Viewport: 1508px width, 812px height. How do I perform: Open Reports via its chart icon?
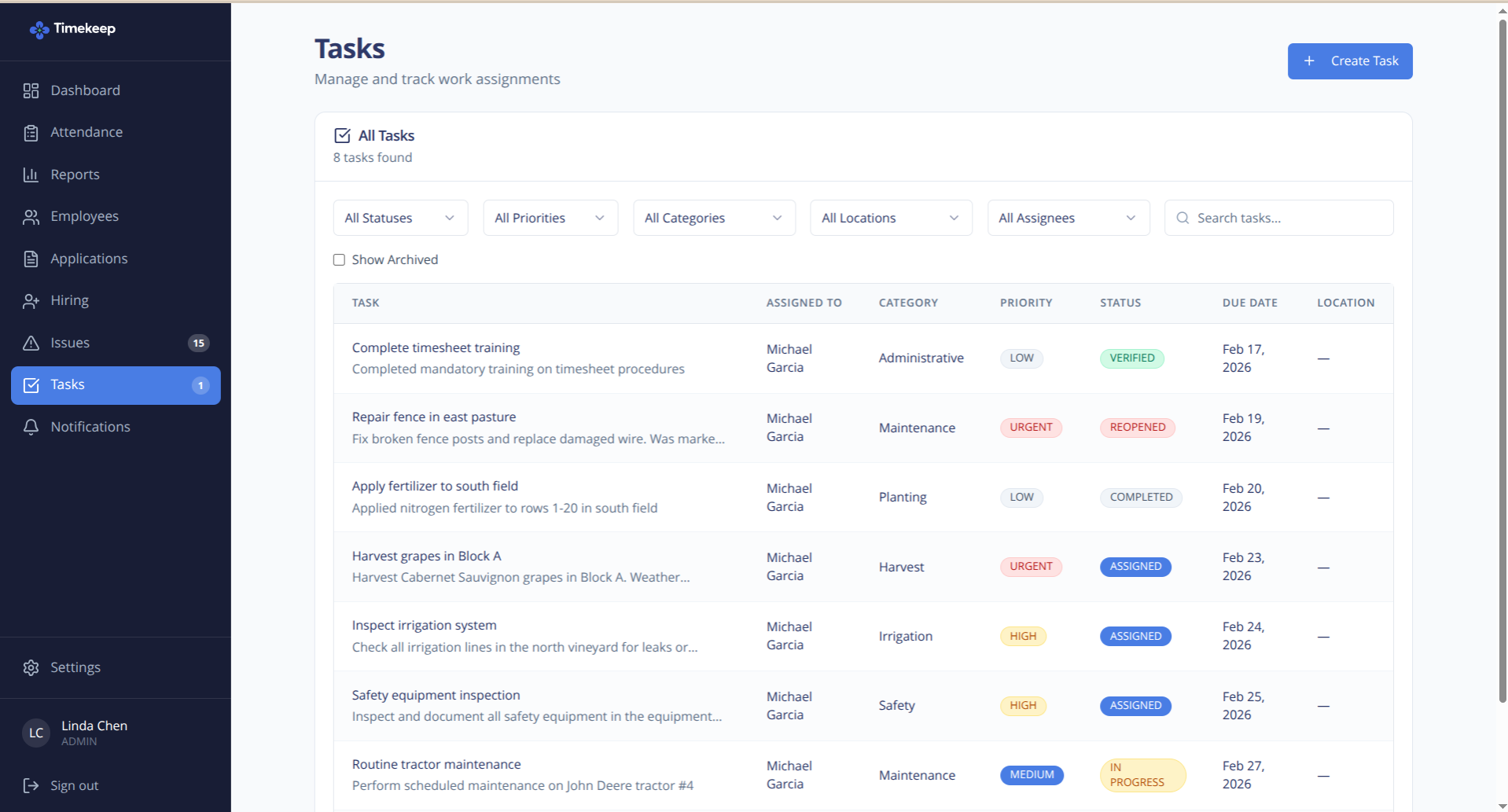(31, 174)
